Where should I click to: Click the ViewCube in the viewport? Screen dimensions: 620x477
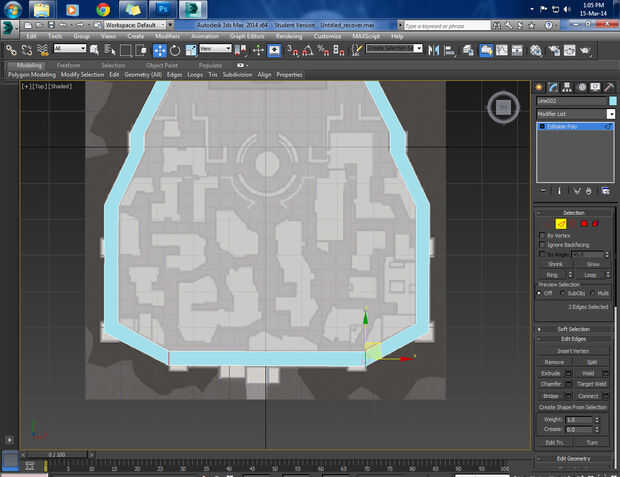coord(503,107)
